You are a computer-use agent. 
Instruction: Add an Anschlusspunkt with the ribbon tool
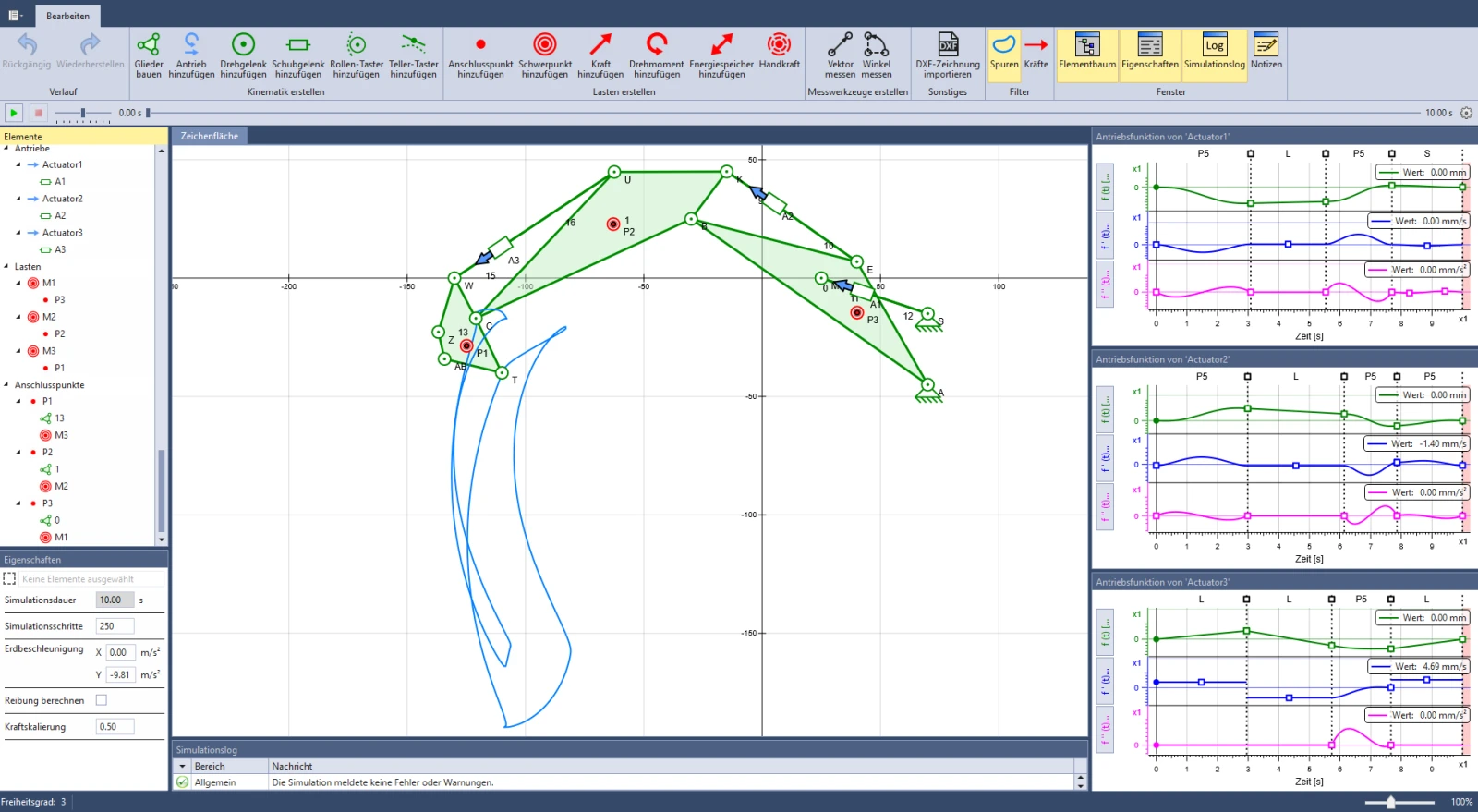point(480,55)
